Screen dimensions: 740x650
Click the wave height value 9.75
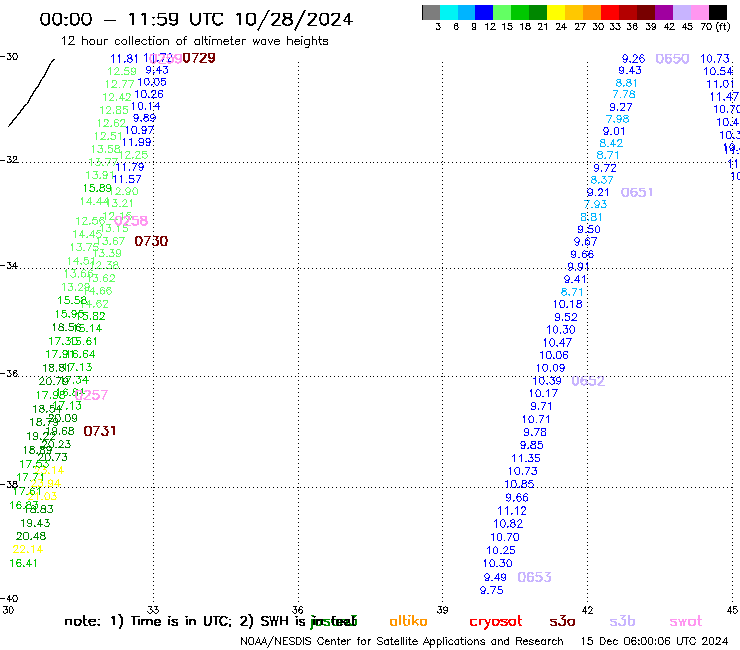pos(491,590)
